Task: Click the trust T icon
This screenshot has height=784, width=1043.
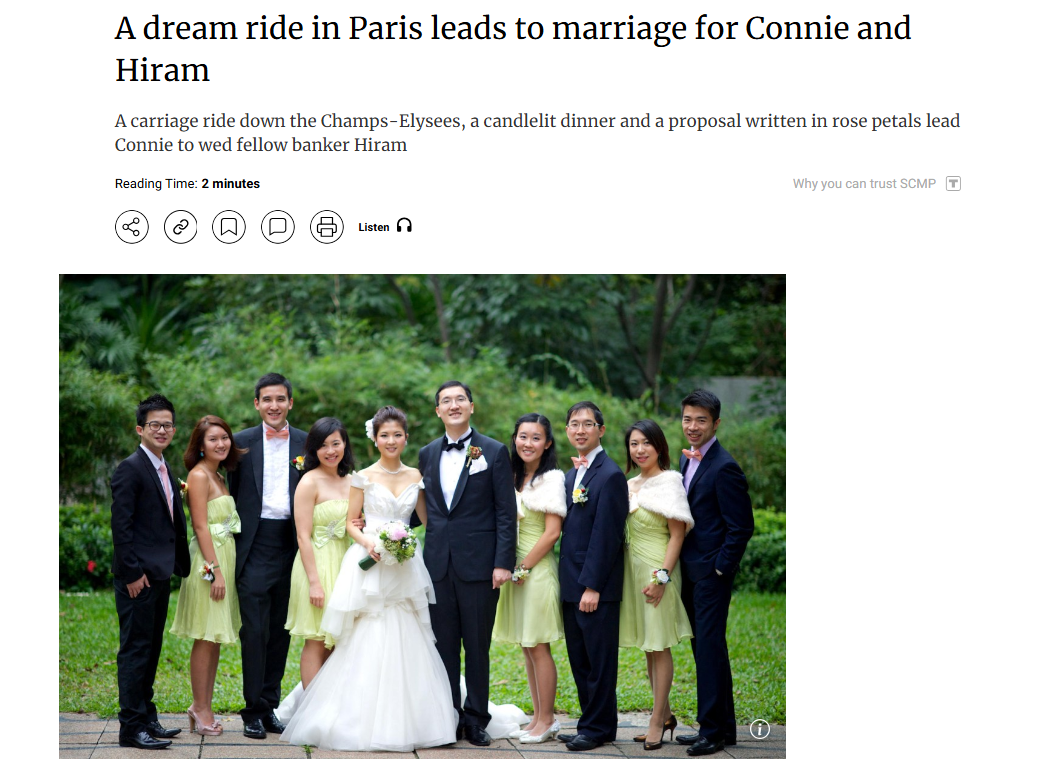Action: tap(953, 184)
